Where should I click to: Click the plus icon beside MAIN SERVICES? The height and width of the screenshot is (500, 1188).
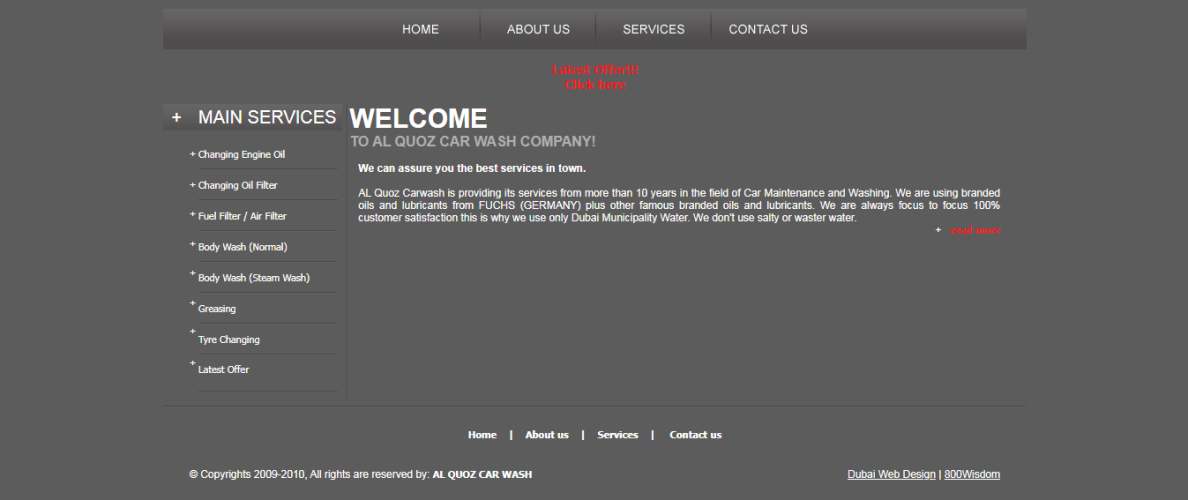coord(177,117)
